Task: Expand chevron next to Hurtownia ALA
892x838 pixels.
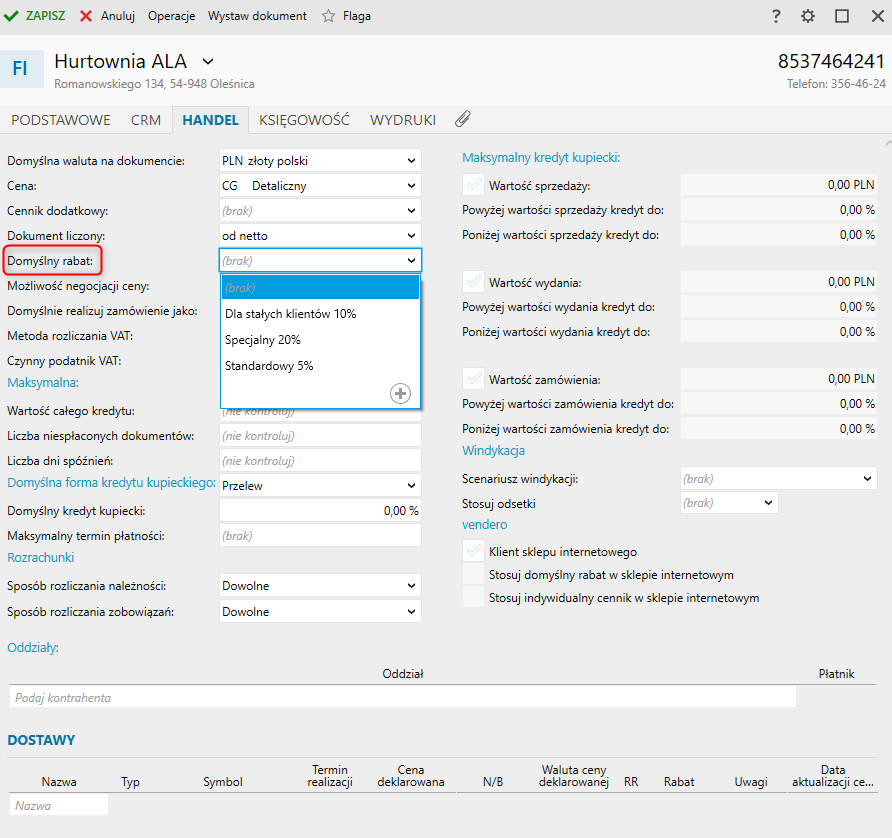Action: coord(208,62)
